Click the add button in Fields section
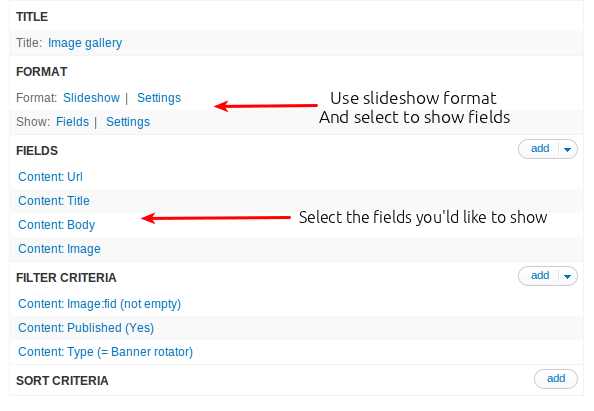Screen dimensions: 594x411 [539, 148]
